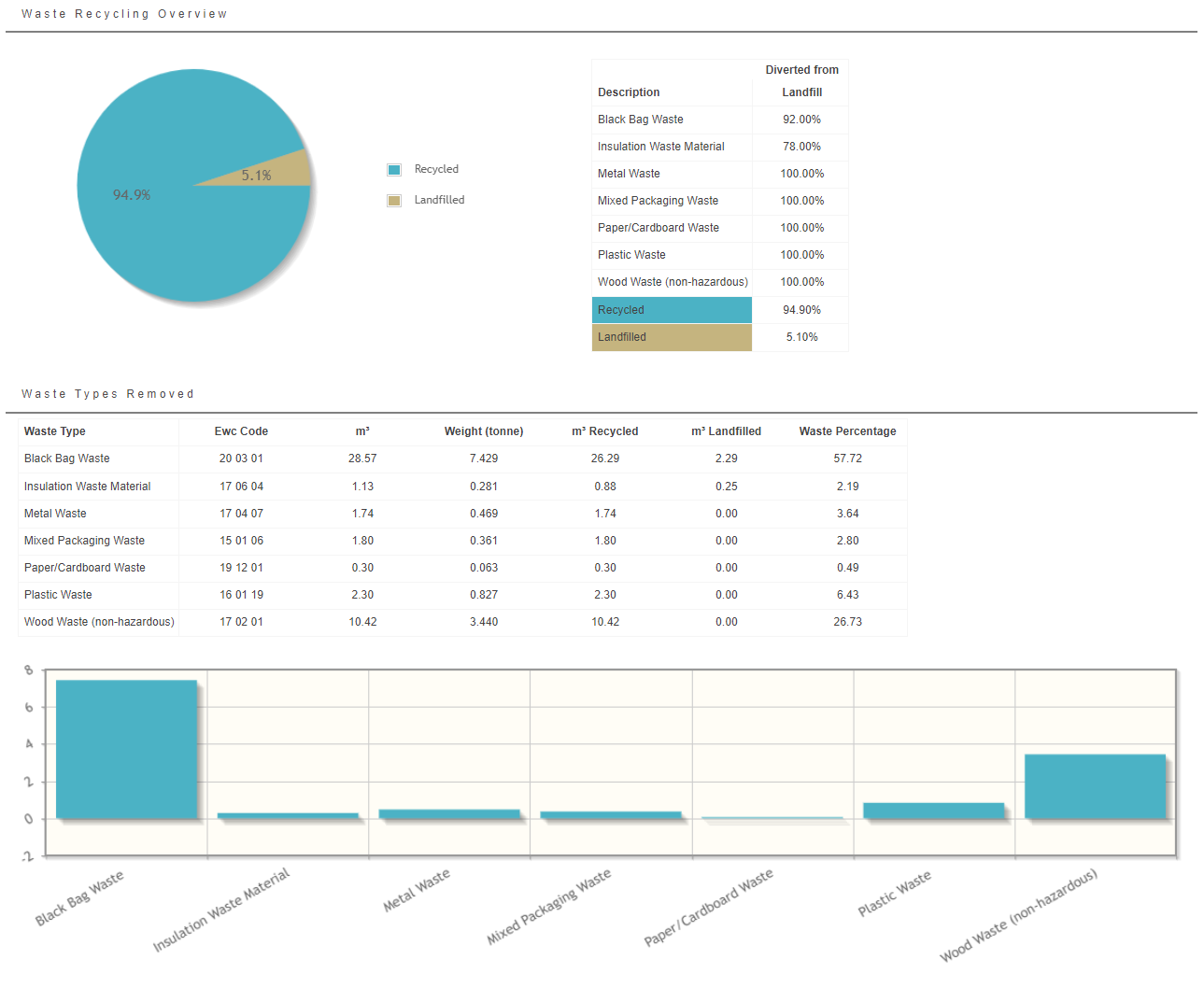1204x1002 pixels.
Task: Click the Metal Waste bar in chart
Action: click(449, 814)
